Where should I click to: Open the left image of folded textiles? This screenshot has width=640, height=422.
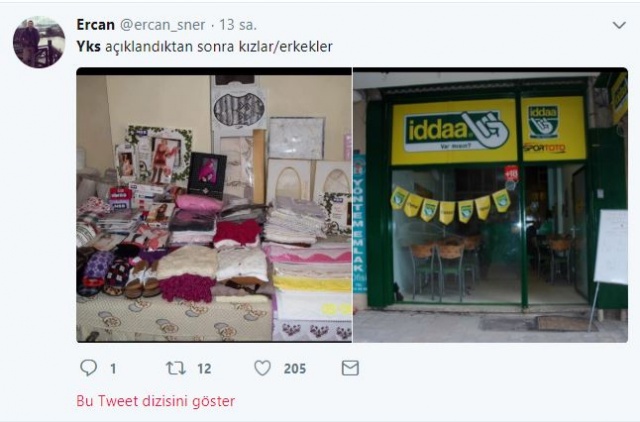[x=214, y=205]
